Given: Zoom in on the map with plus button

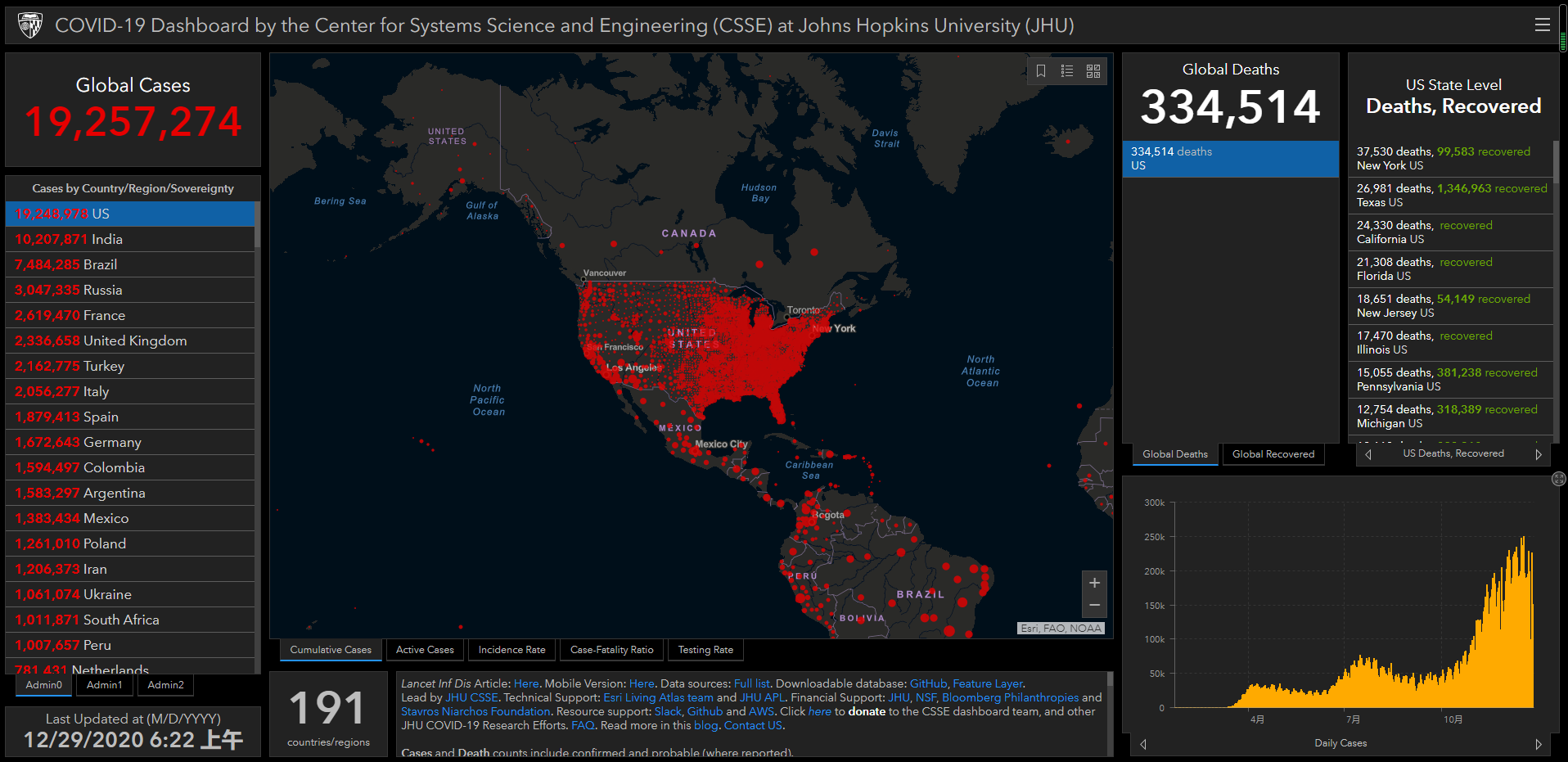Looking at the screenshot, I should coord(1094,583).
